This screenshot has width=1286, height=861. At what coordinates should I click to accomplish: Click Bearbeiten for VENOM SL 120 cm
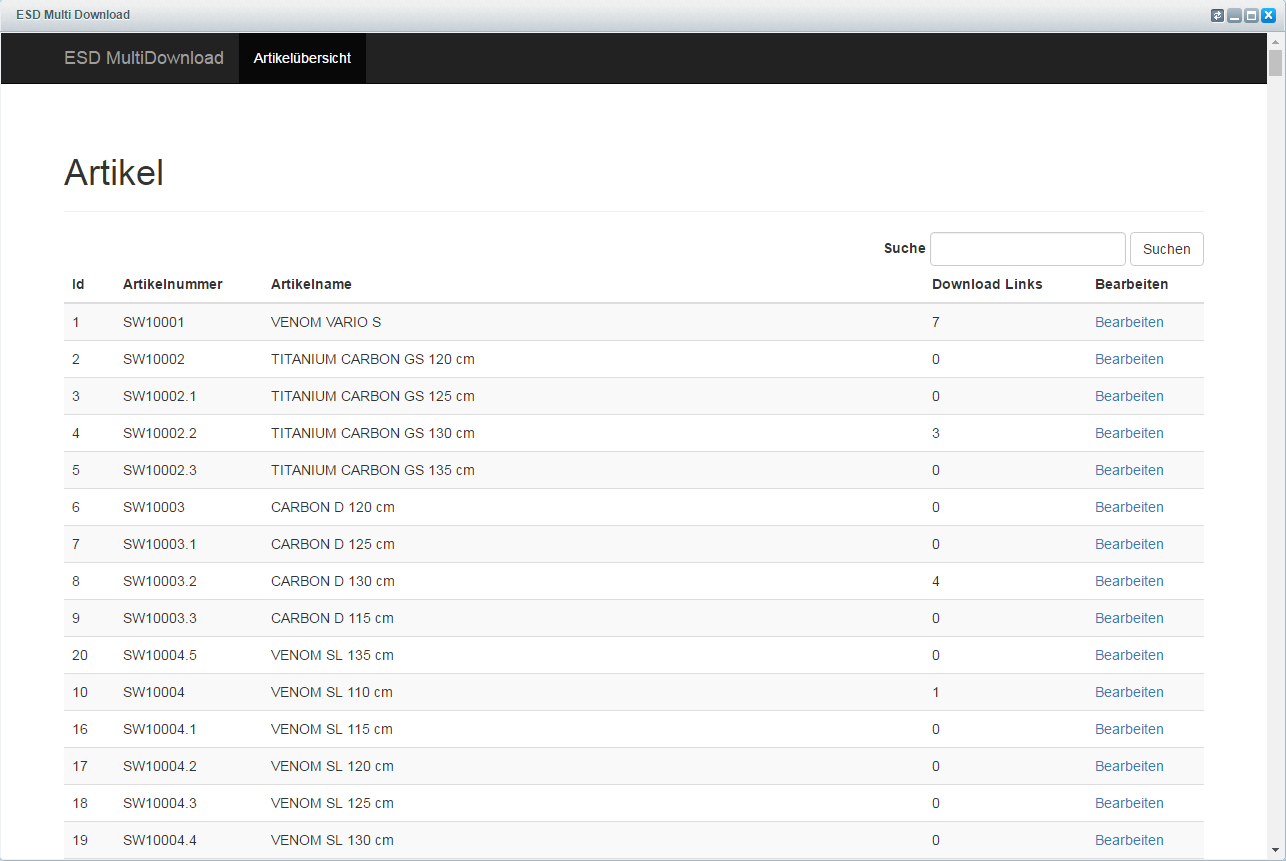pos(1129,766)
